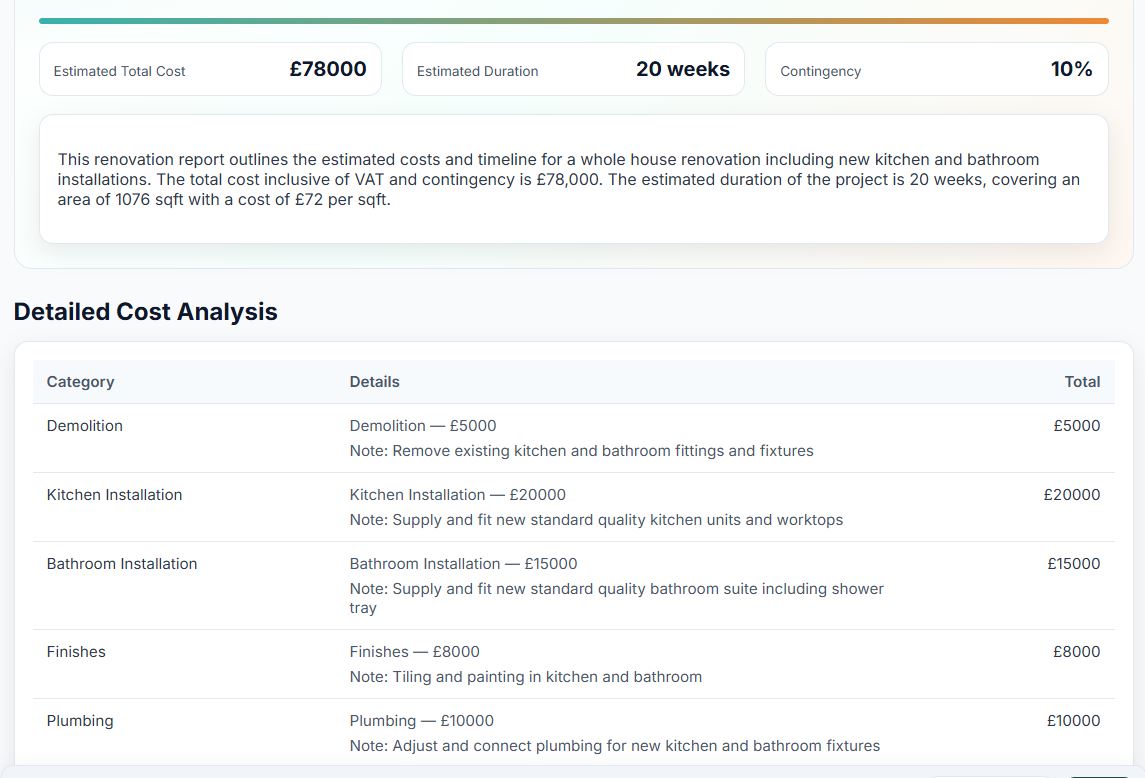Click the £8000 Finishes total
This screenshot has width=1145, height=778.
coord(1075,651)
